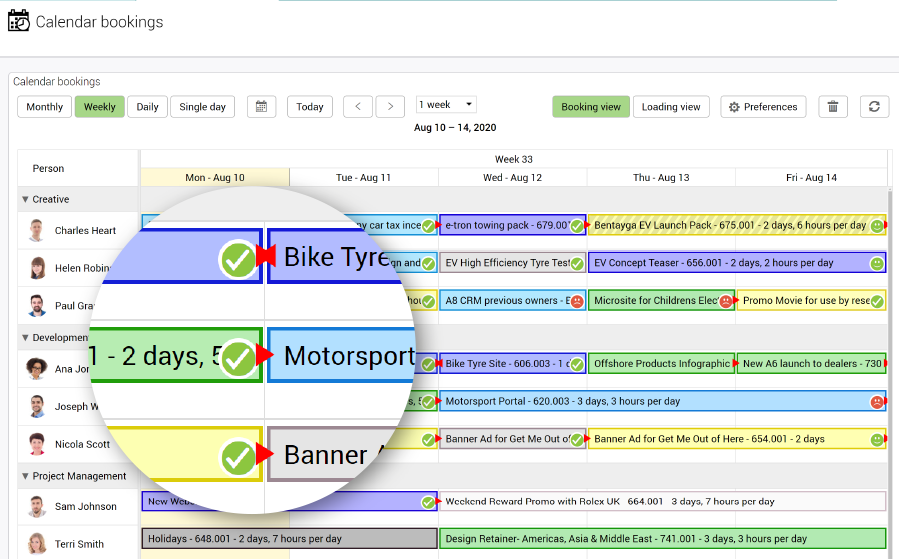This screenshot has width=900, height=559.
Task: Go to previous week arrow
Action: (358, 107)
